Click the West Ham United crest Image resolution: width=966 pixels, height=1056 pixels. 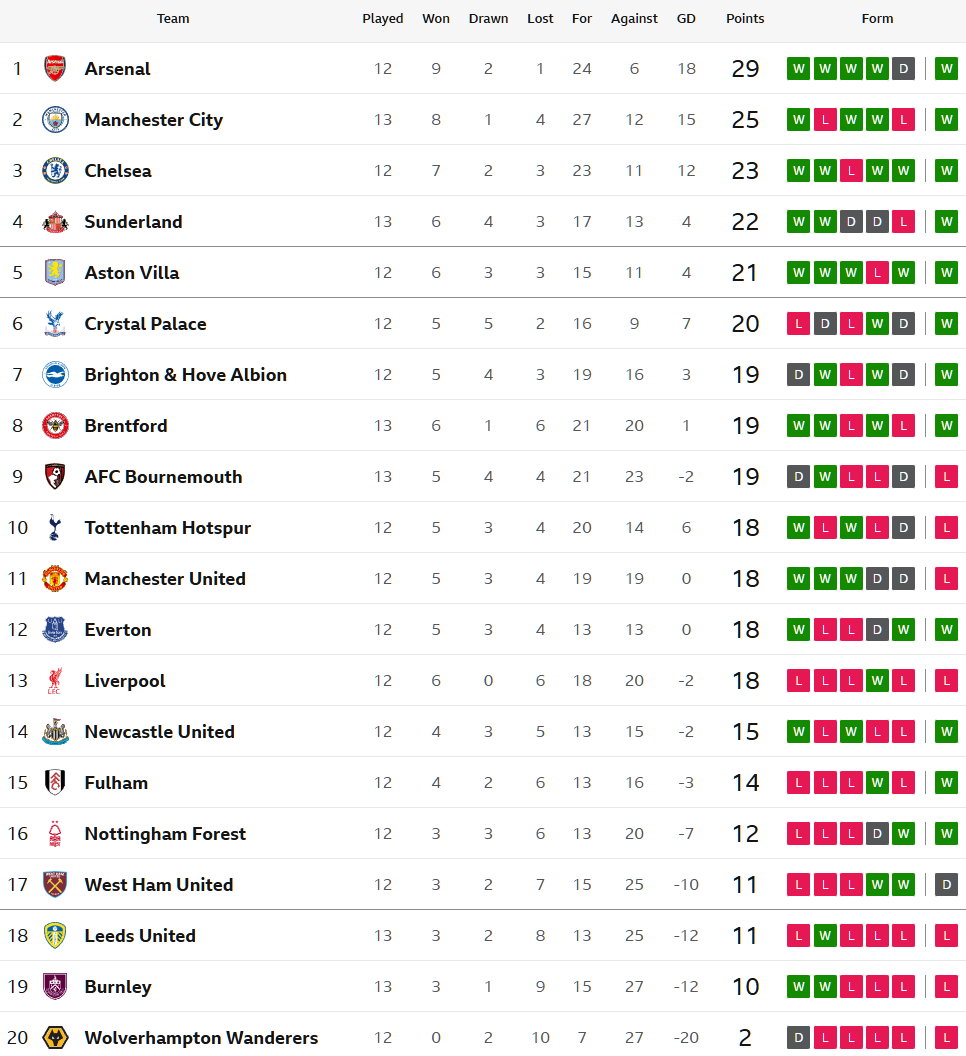(x=55, y=884)
